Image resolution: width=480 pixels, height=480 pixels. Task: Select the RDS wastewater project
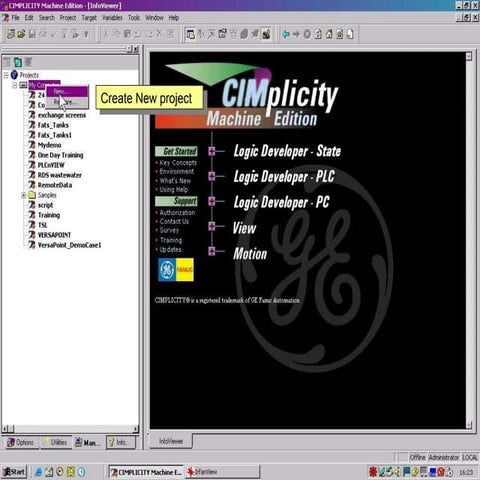pos(59,175)
